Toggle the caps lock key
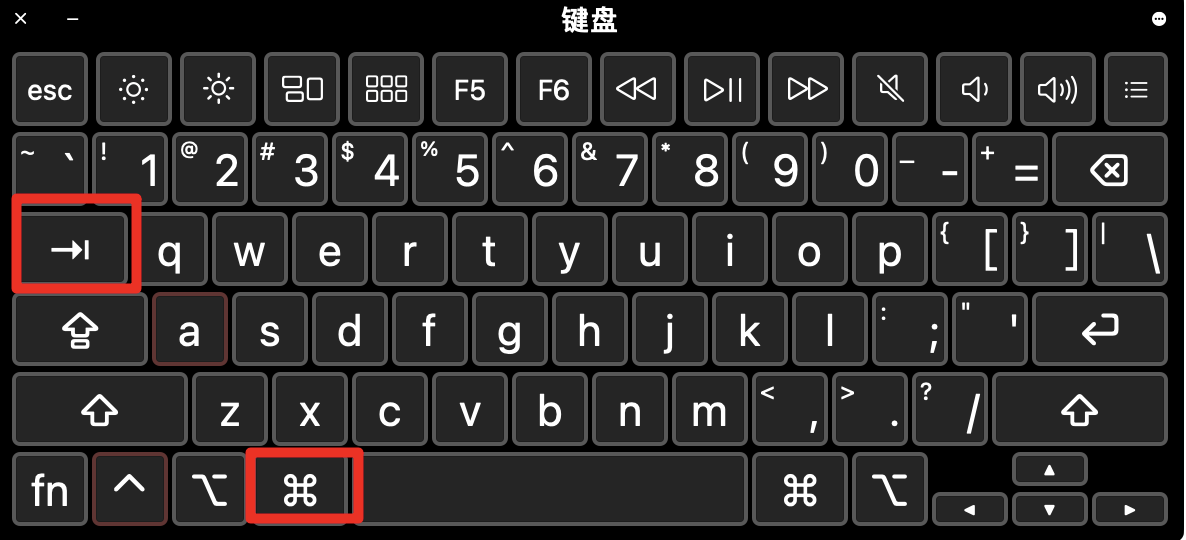Screen dimensions: 1186x540 (80, 329)
